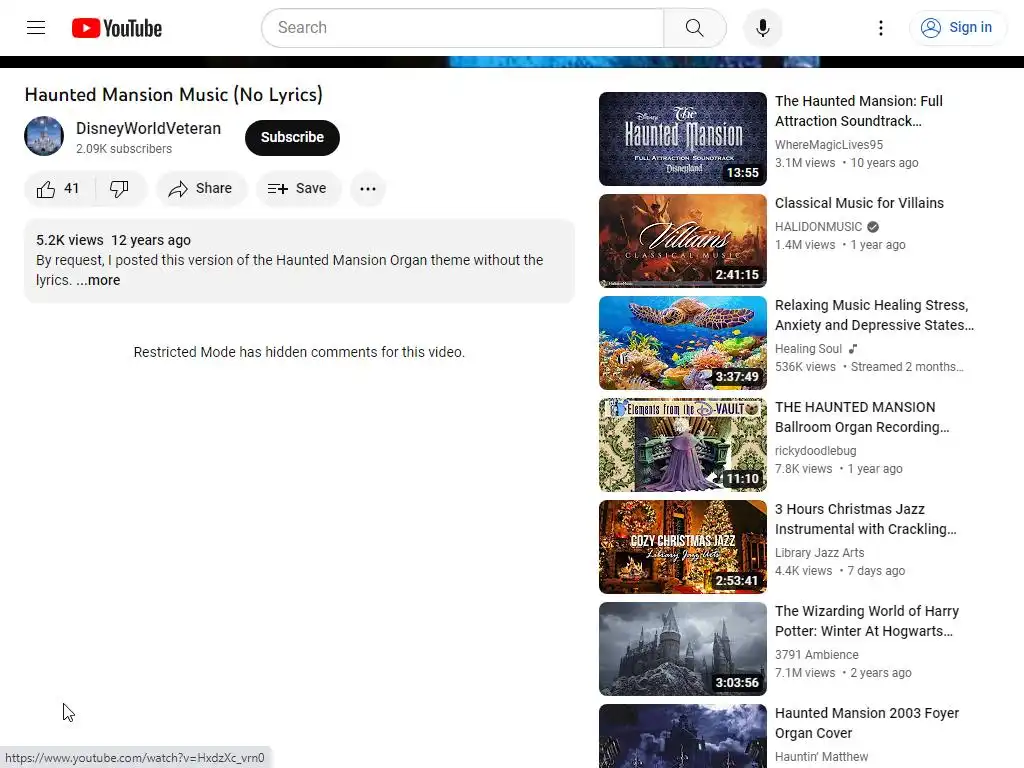1024x768 pixels.
Task: Like the video with thumbs up
Action: tap(59, 189)
